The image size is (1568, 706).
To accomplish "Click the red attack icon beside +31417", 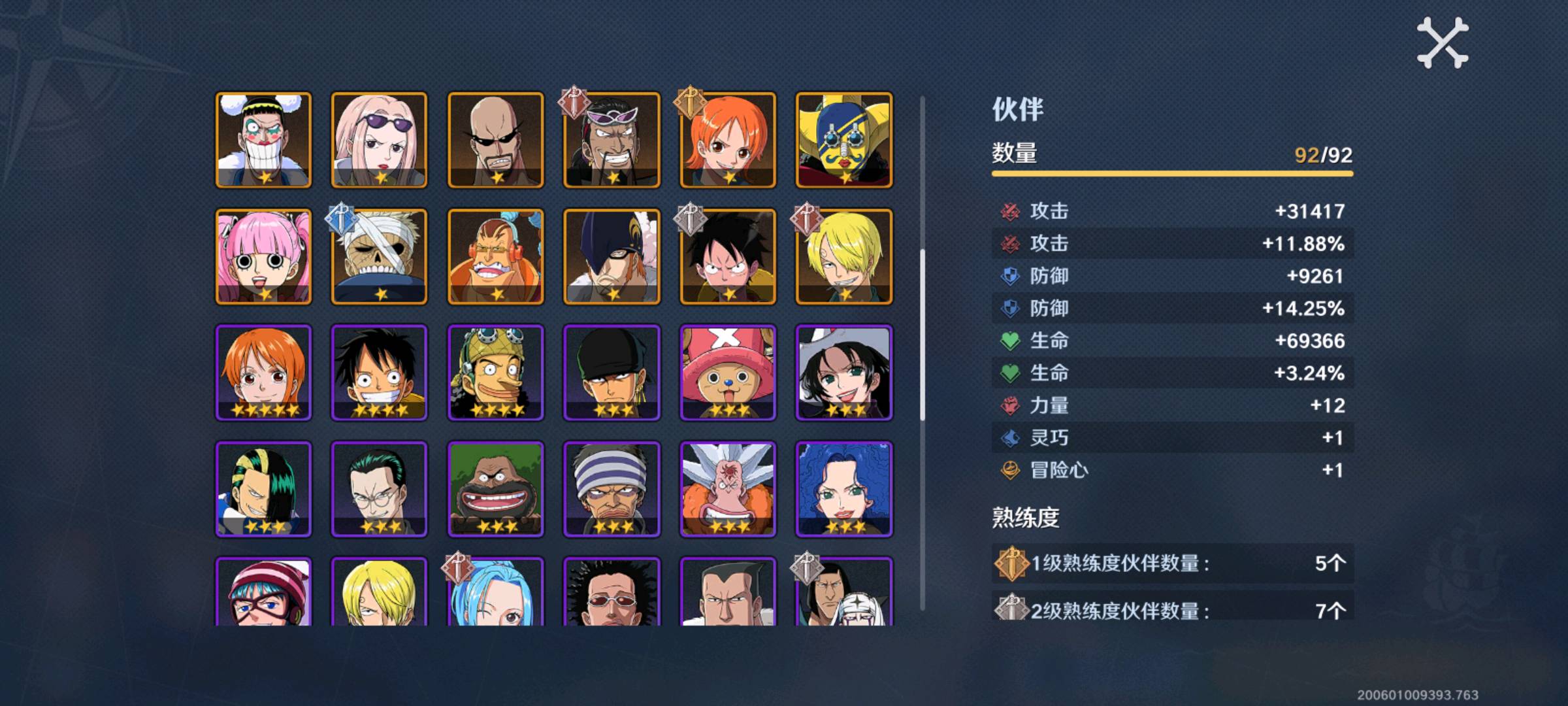I will click(1010, 211).
